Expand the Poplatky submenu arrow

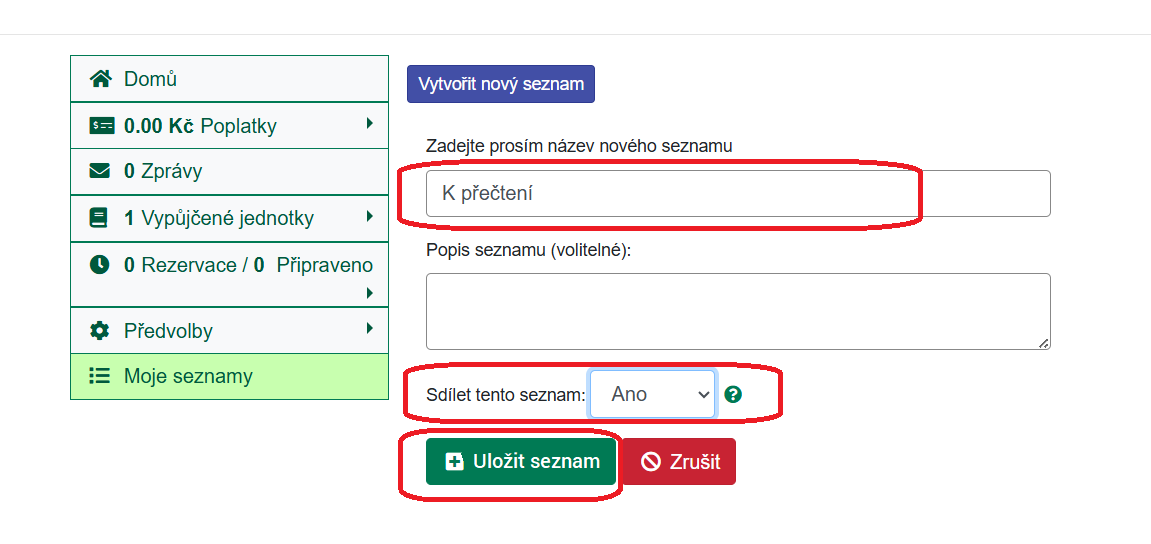point(369,124)
